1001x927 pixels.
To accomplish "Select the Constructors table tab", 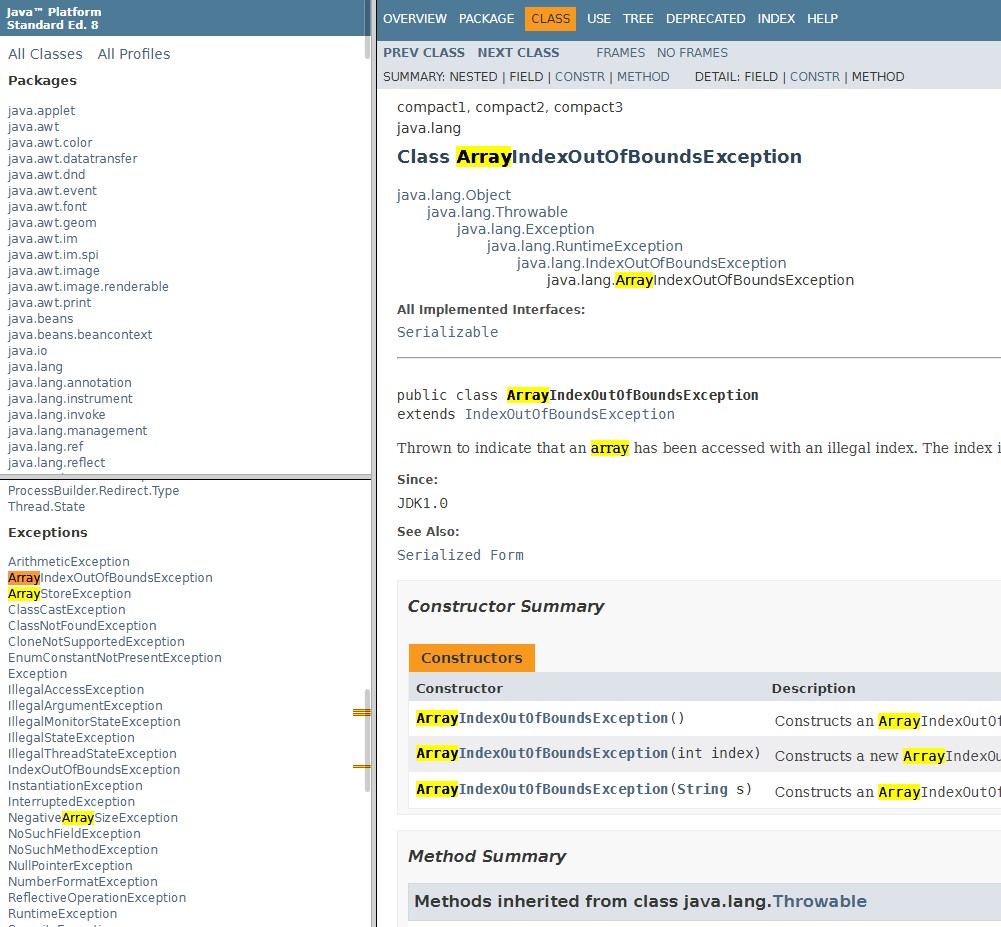I will pyautogui.click(x=471, y=658).
